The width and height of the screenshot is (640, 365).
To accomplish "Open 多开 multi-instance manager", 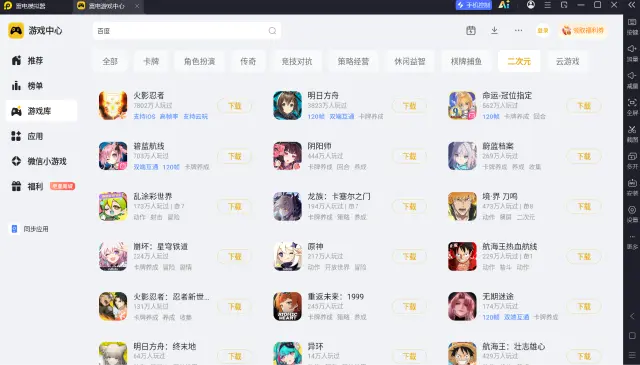I will (632, 161).
